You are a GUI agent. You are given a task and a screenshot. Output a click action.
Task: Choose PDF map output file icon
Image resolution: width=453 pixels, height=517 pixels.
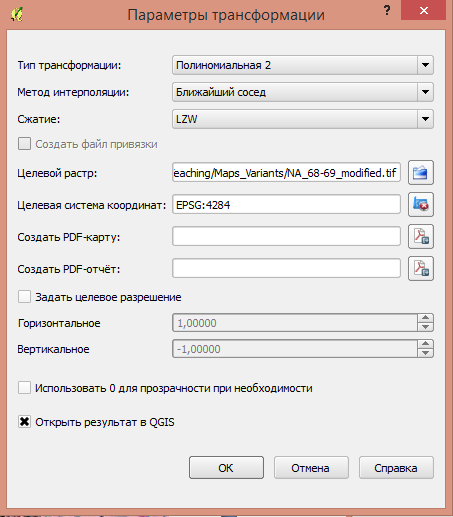(x=421, y=236)
